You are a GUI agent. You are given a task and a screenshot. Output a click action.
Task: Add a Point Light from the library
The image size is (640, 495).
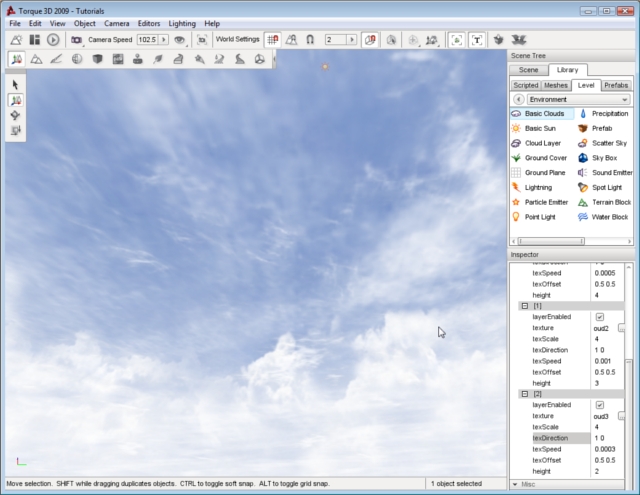(539, 216)
